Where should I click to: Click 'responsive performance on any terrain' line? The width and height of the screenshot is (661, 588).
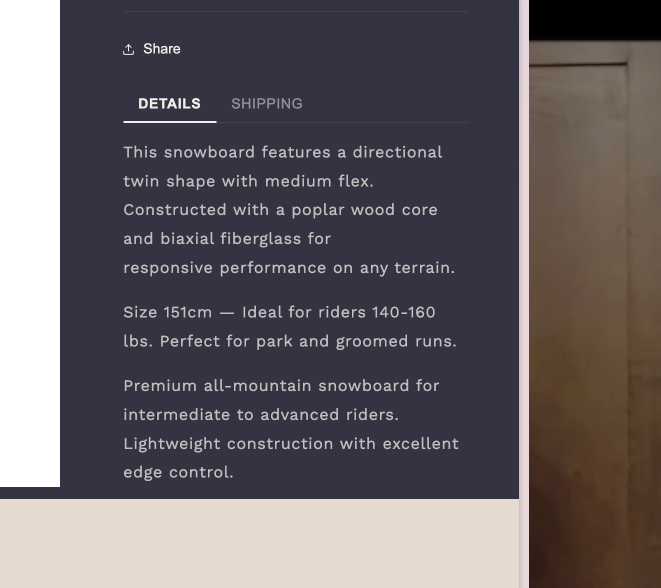pos(288,268)
